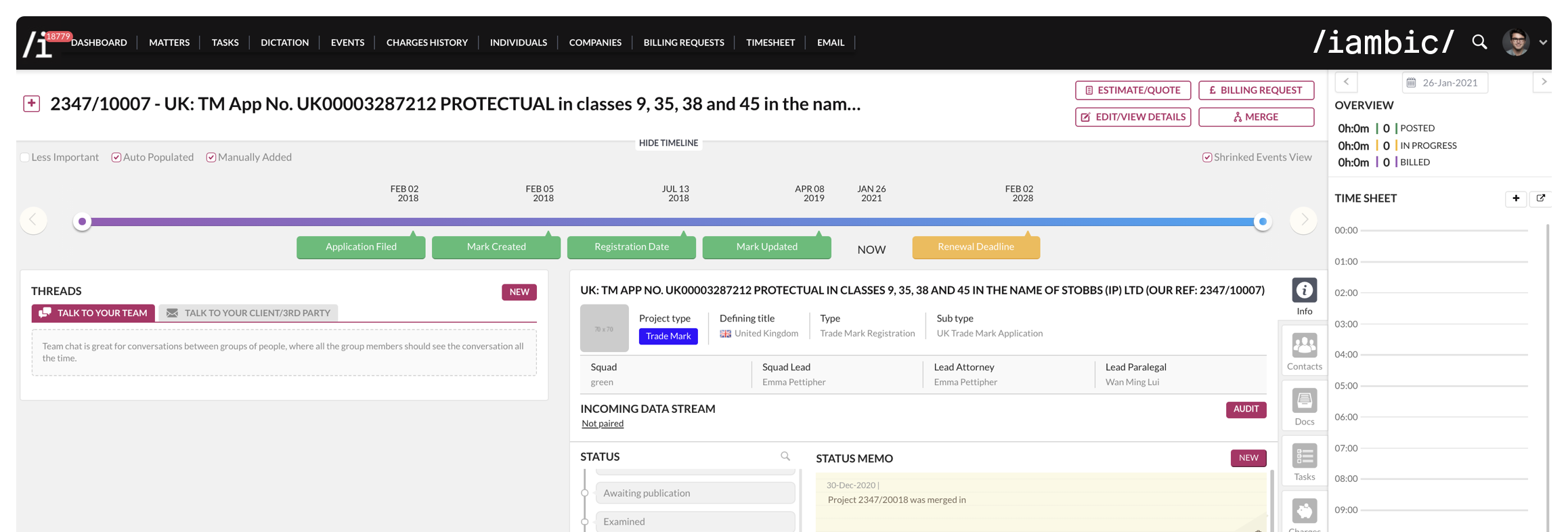This screenshot has height=532, width=1568.
Task: Go to next day in overview
Action: coord(1543,82)
